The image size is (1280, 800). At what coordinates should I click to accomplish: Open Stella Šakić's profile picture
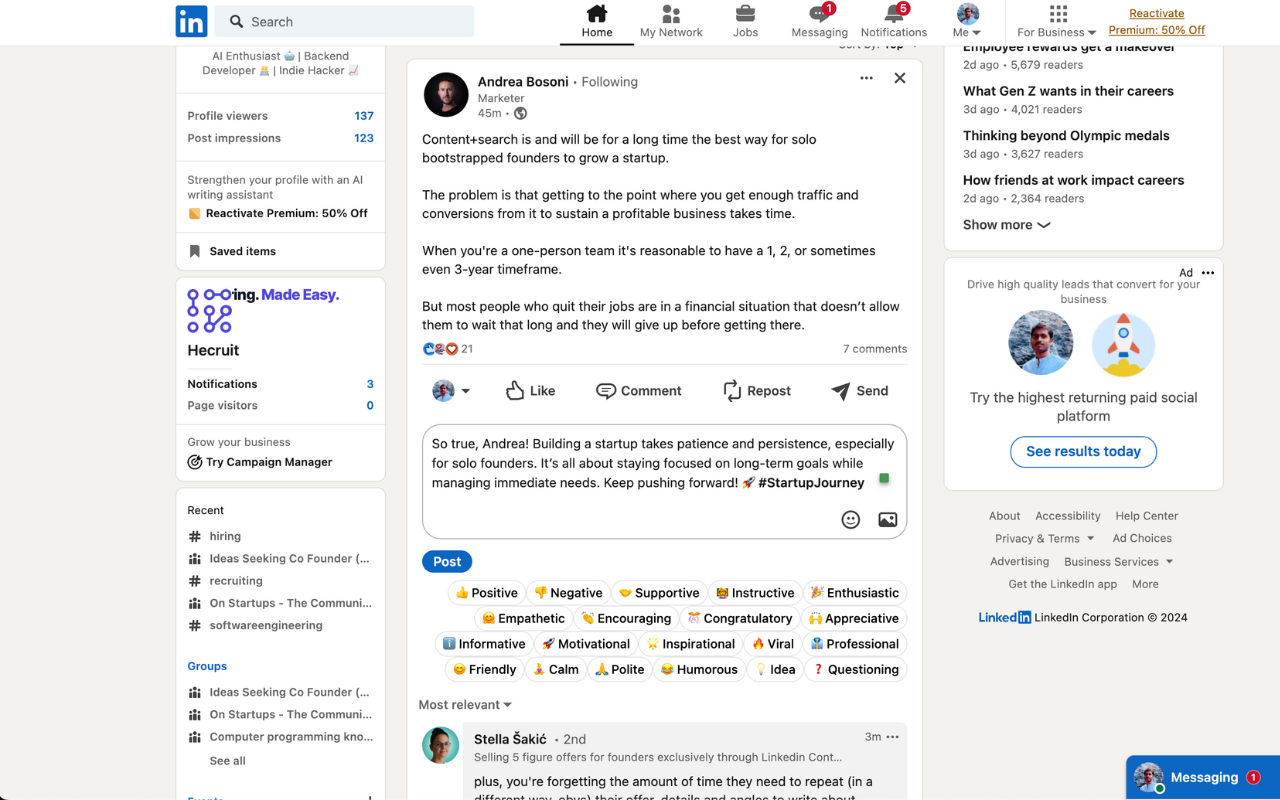(441, 745)
